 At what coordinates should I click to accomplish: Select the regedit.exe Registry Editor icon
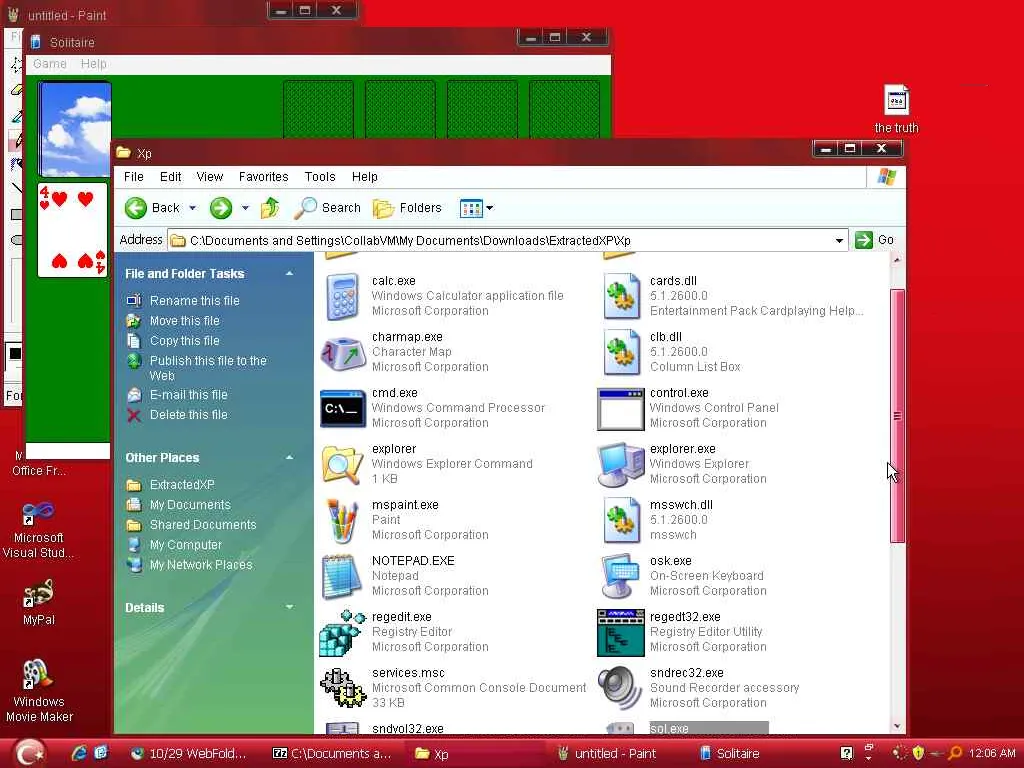[x=342, y=633]
